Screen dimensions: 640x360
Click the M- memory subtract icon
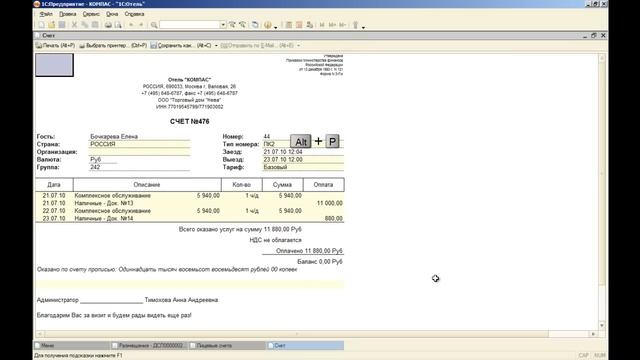[342, 25]
